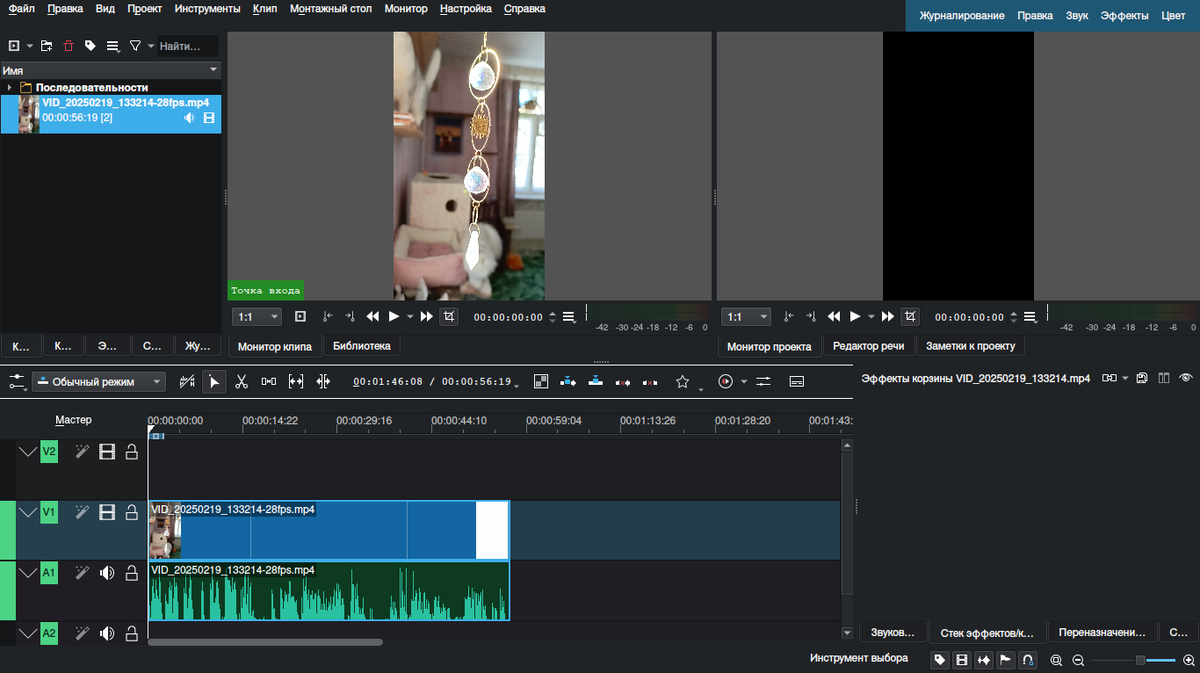Open the Заметки к проекту tab
The image size is (1200, 673).
point(970,346)
